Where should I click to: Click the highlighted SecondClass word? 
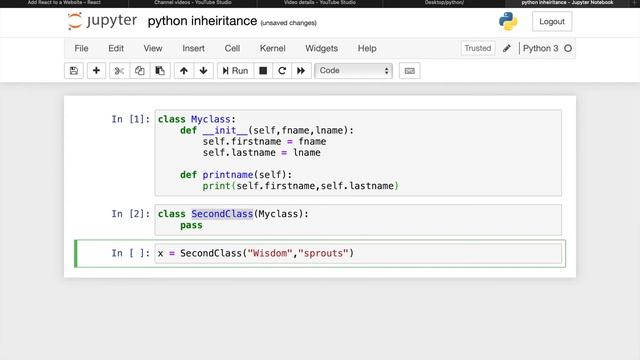222,214
